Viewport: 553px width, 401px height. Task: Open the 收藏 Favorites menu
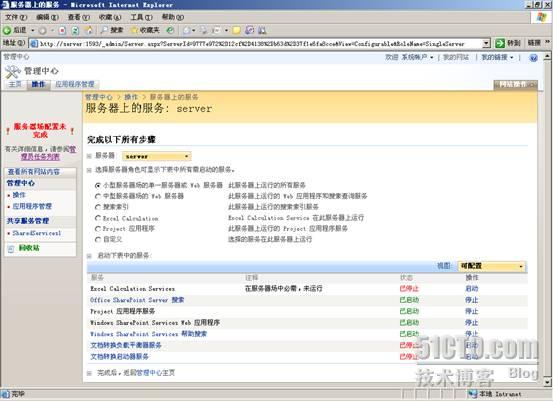click(x=110, y=17)
